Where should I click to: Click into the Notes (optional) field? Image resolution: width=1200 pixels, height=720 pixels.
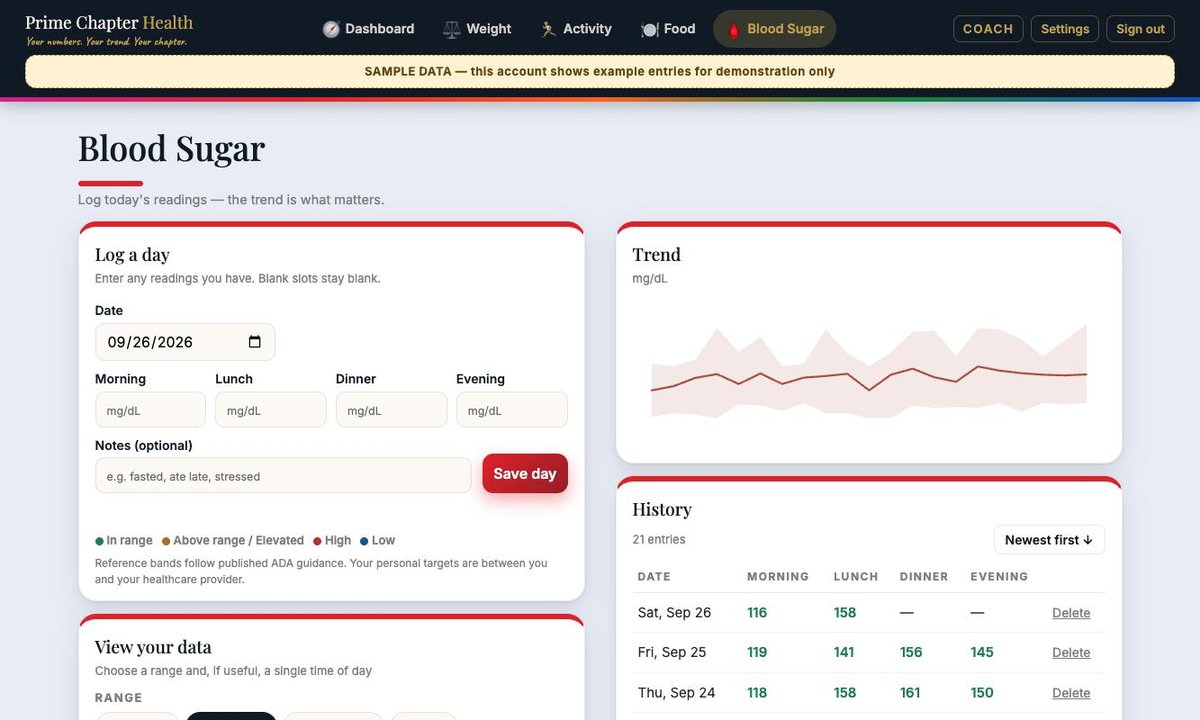click(x=283, y=476)
